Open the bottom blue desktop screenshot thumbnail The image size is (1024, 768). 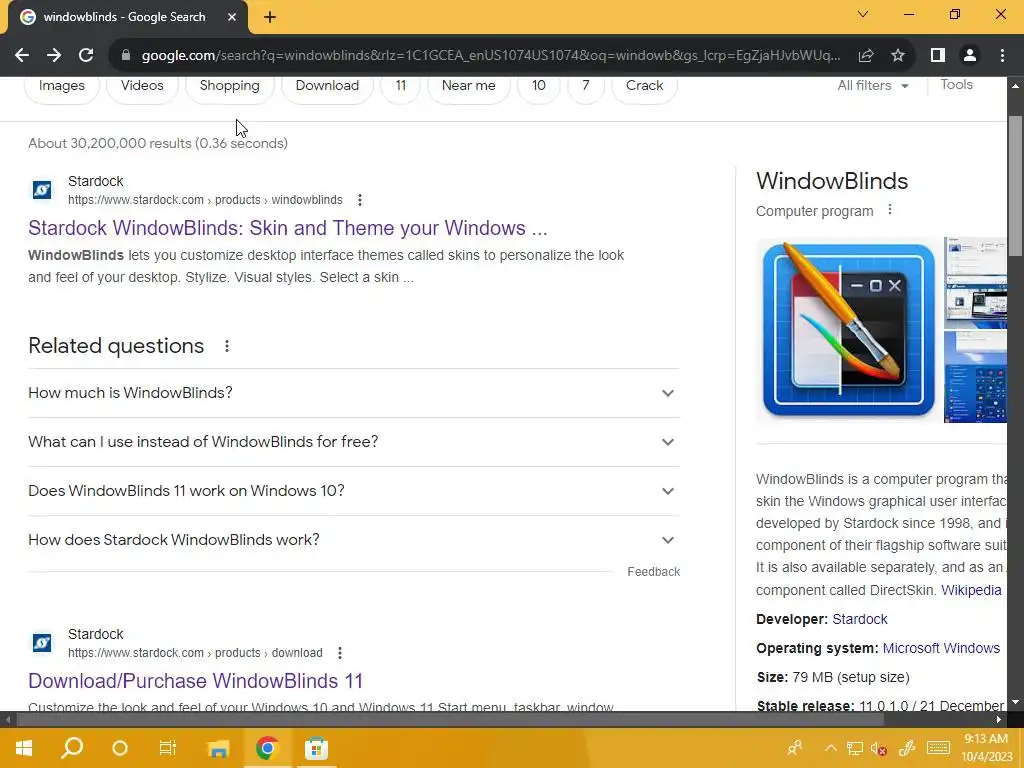(975, 377)
